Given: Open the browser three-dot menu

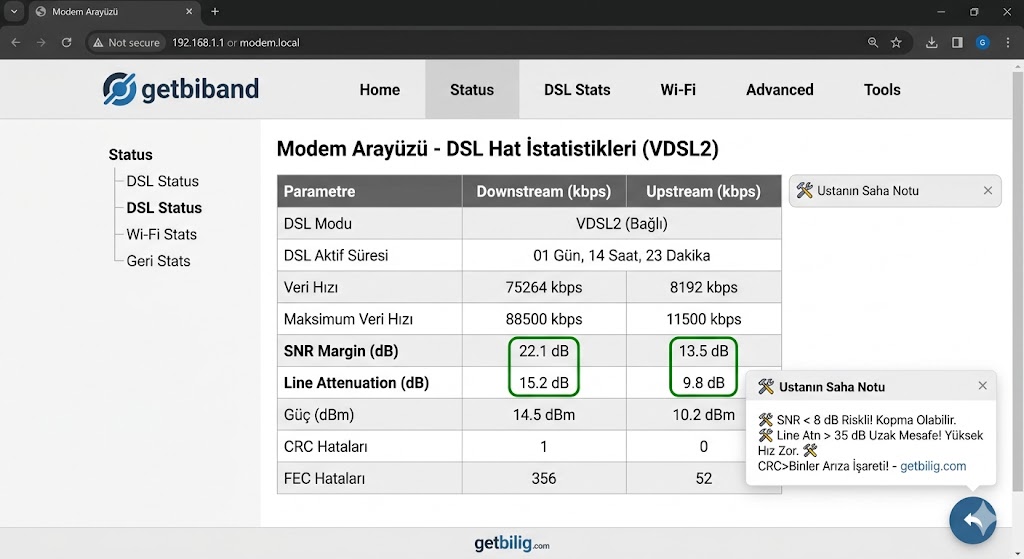Looking at the screenshot, I should (x=1008, y=42).
